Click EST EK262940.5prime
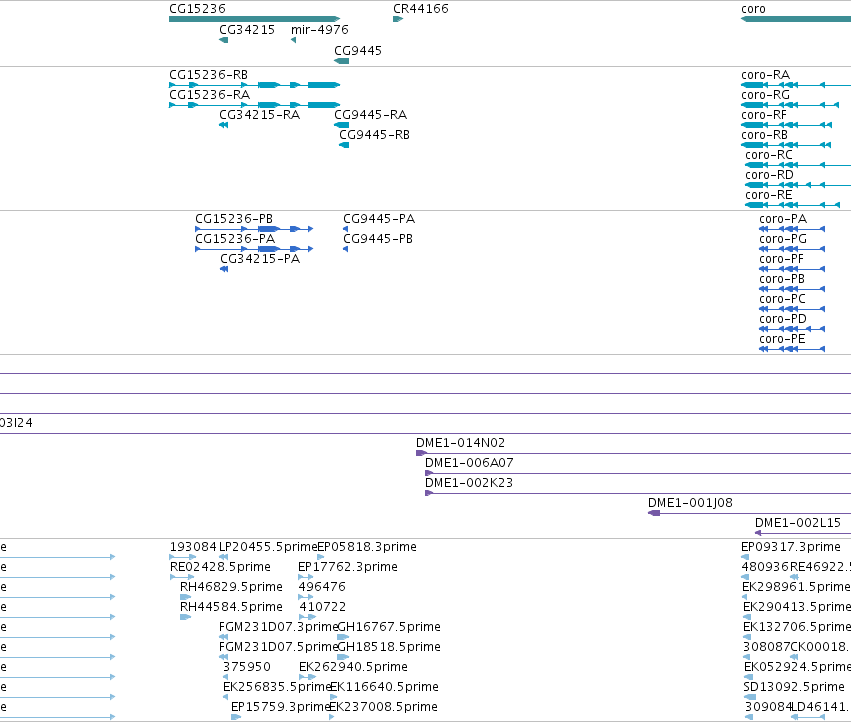Viewport: 851px width, 722px height. [307, 677]
